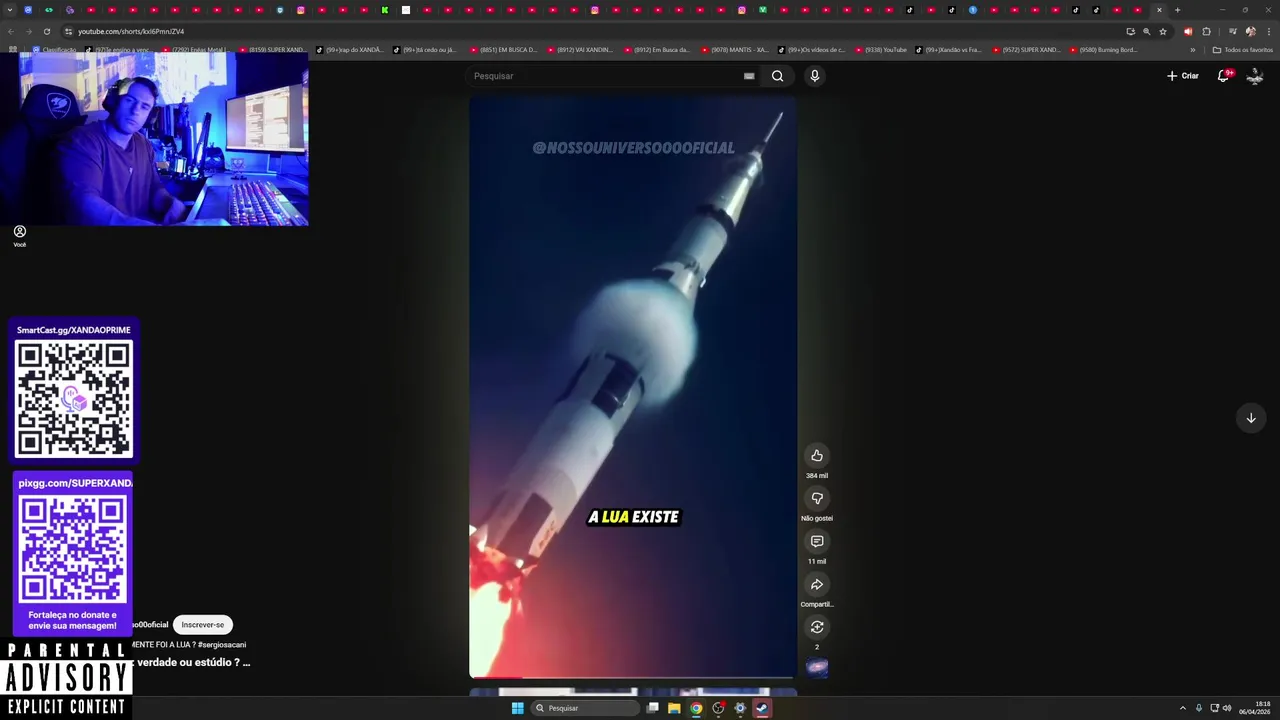The image size is (1280, 720).
Task: Open YouTube notifications bell
Action: [x=1223, y=76]
